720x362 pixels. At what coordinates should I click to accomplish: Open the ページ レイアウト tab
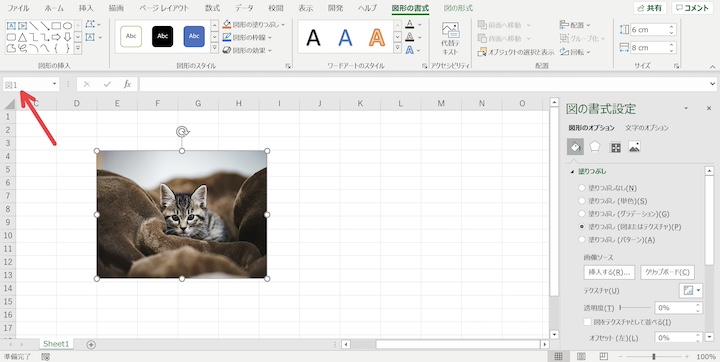[163, 8]
